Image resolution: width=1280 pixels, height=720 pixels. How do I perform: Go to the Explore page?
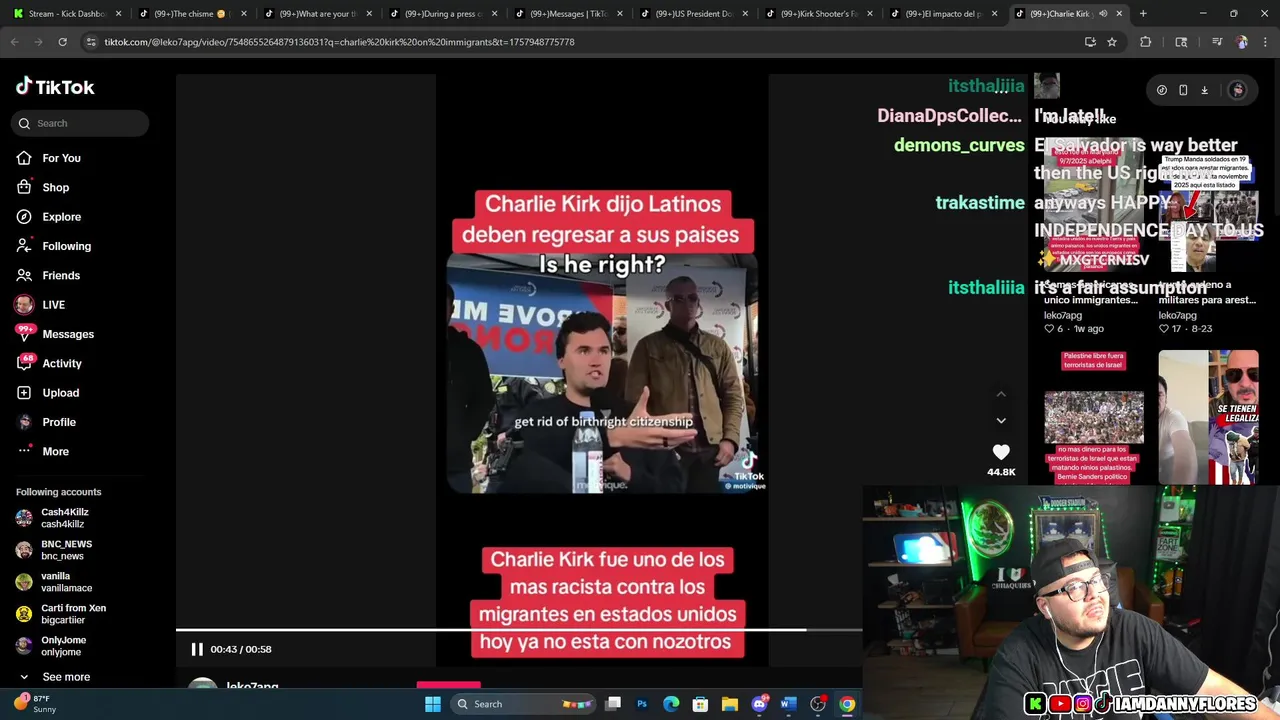61,217
